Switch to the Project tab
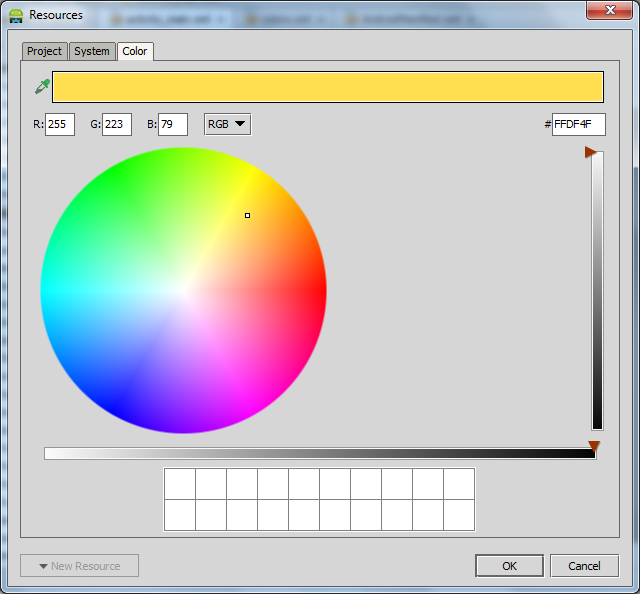This screenshot has width=640, height=594. point(44,51)
